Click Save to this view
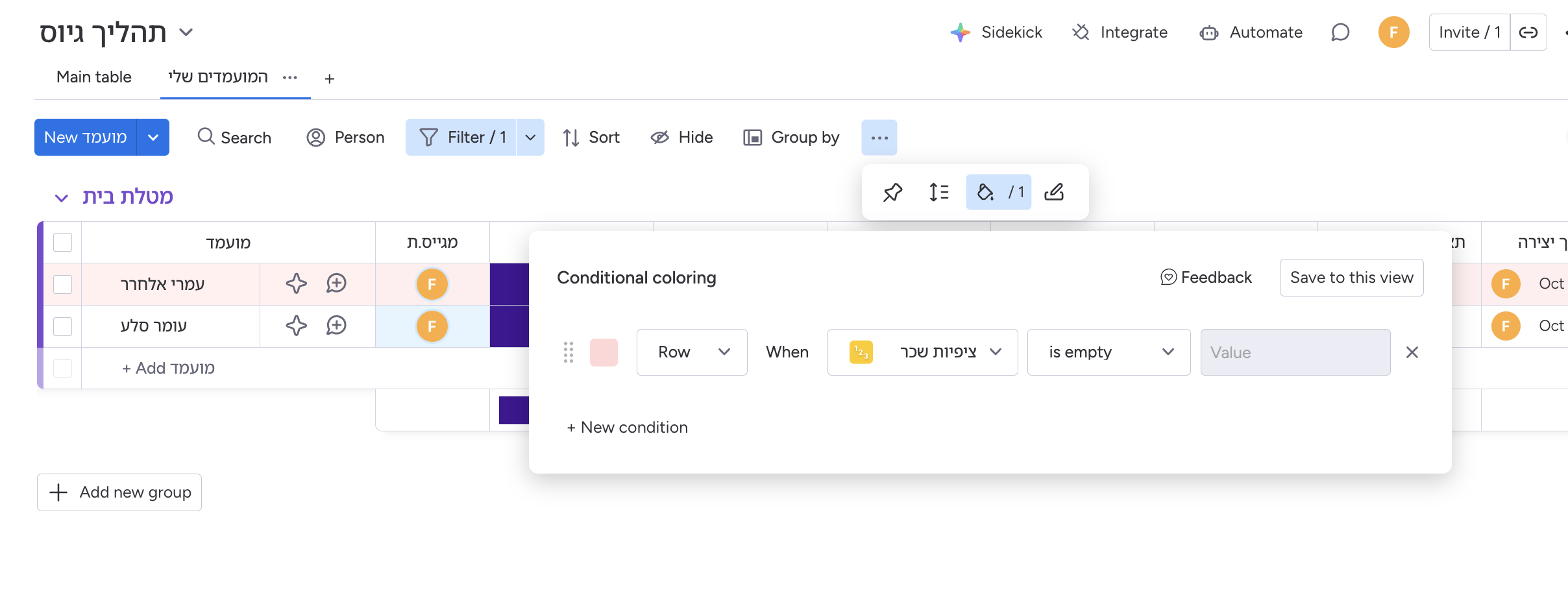 [x=1351, y=277]
